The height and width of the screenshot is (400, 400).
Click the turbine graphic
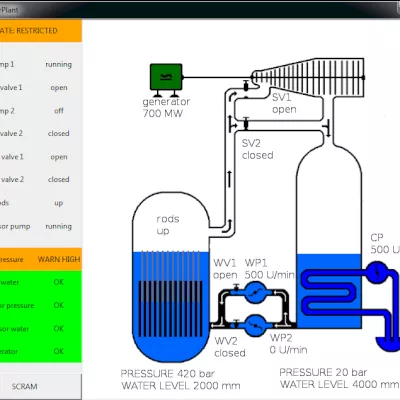(308, 78)
